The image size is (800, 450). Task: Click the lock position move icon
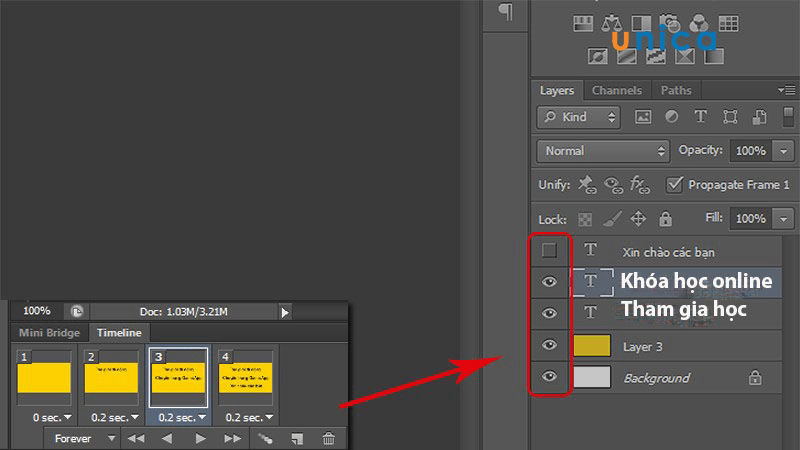[638, 219]
